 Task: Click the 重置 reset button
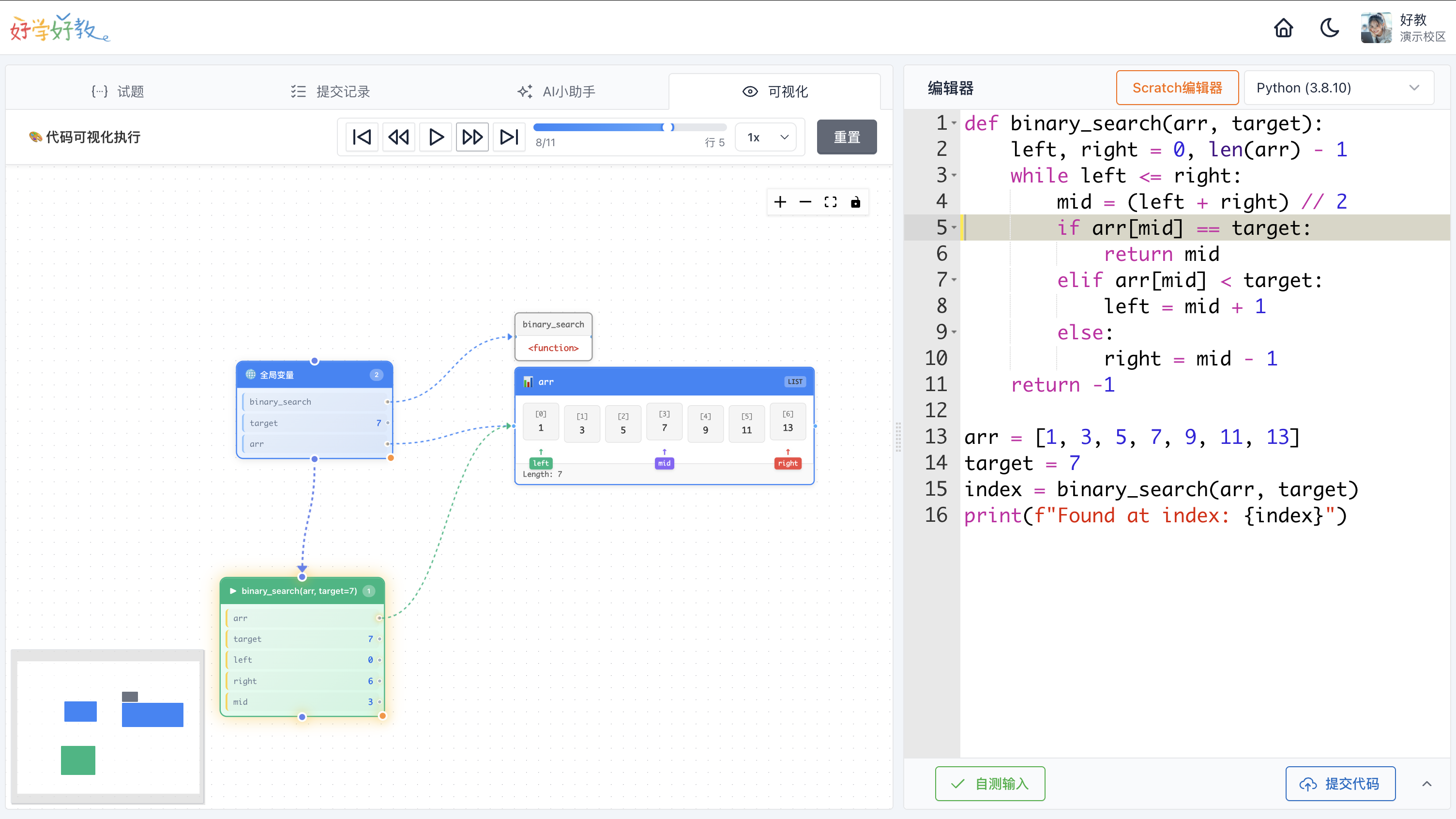846,137
